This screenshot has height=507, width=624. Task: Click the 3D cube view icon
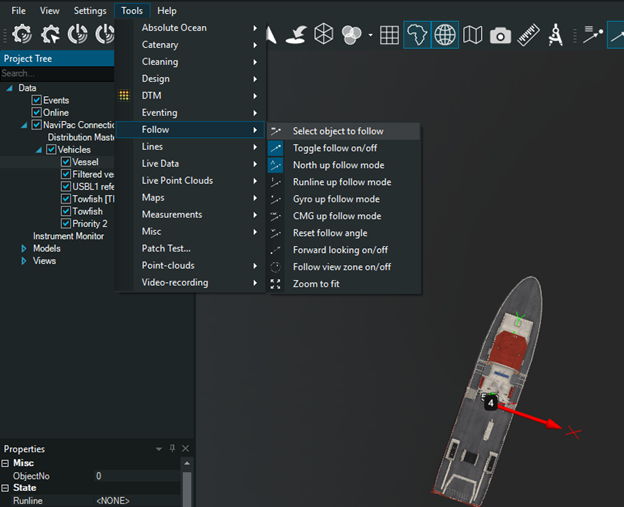click(323, 34)
